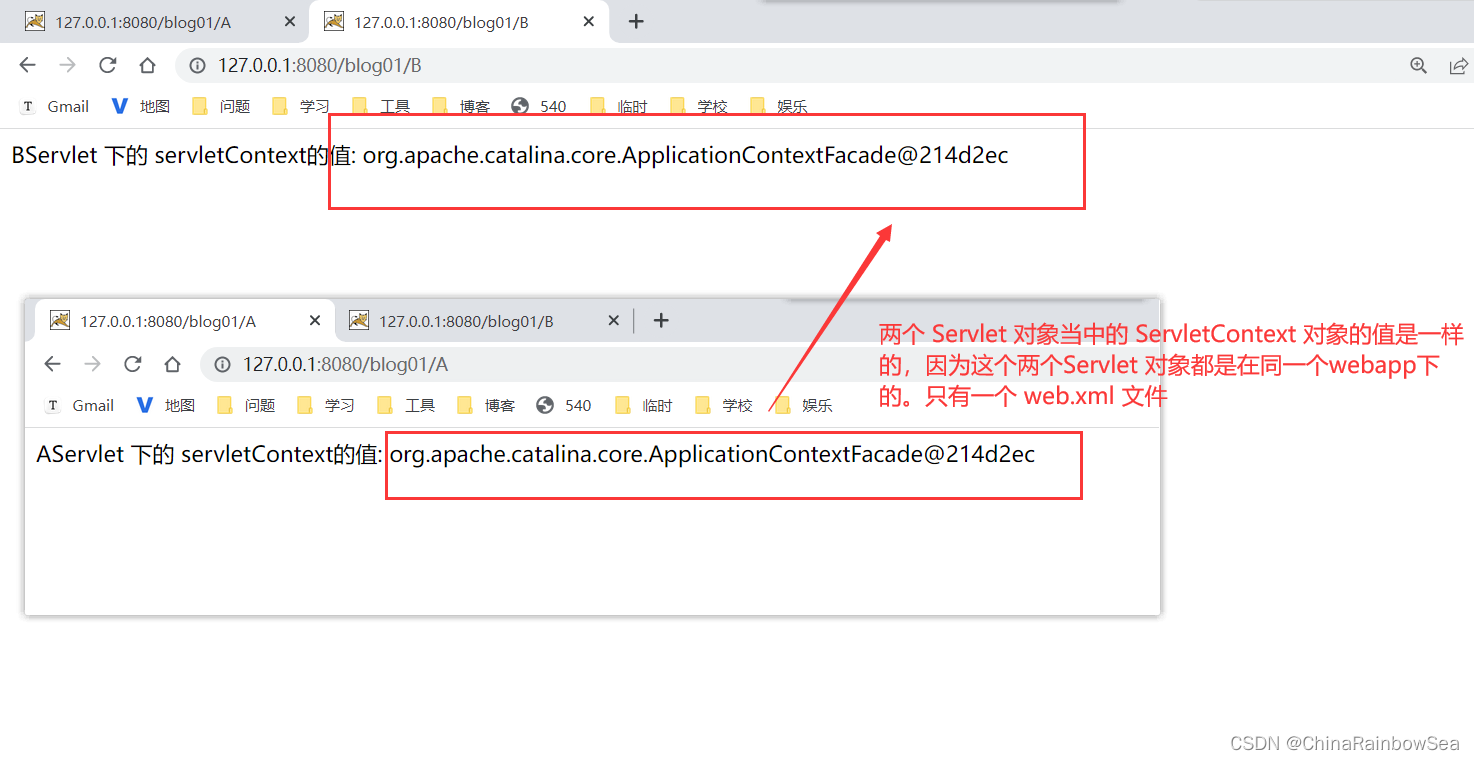Click BServlet servletContext output text
The image size is (1474, 760).
[x=510, y=156]
